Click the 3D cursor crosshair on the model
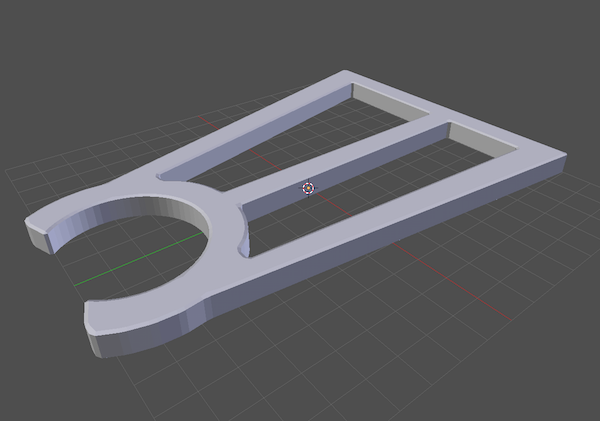Screen dimensions: 600x421 click(x=308, y=188)
